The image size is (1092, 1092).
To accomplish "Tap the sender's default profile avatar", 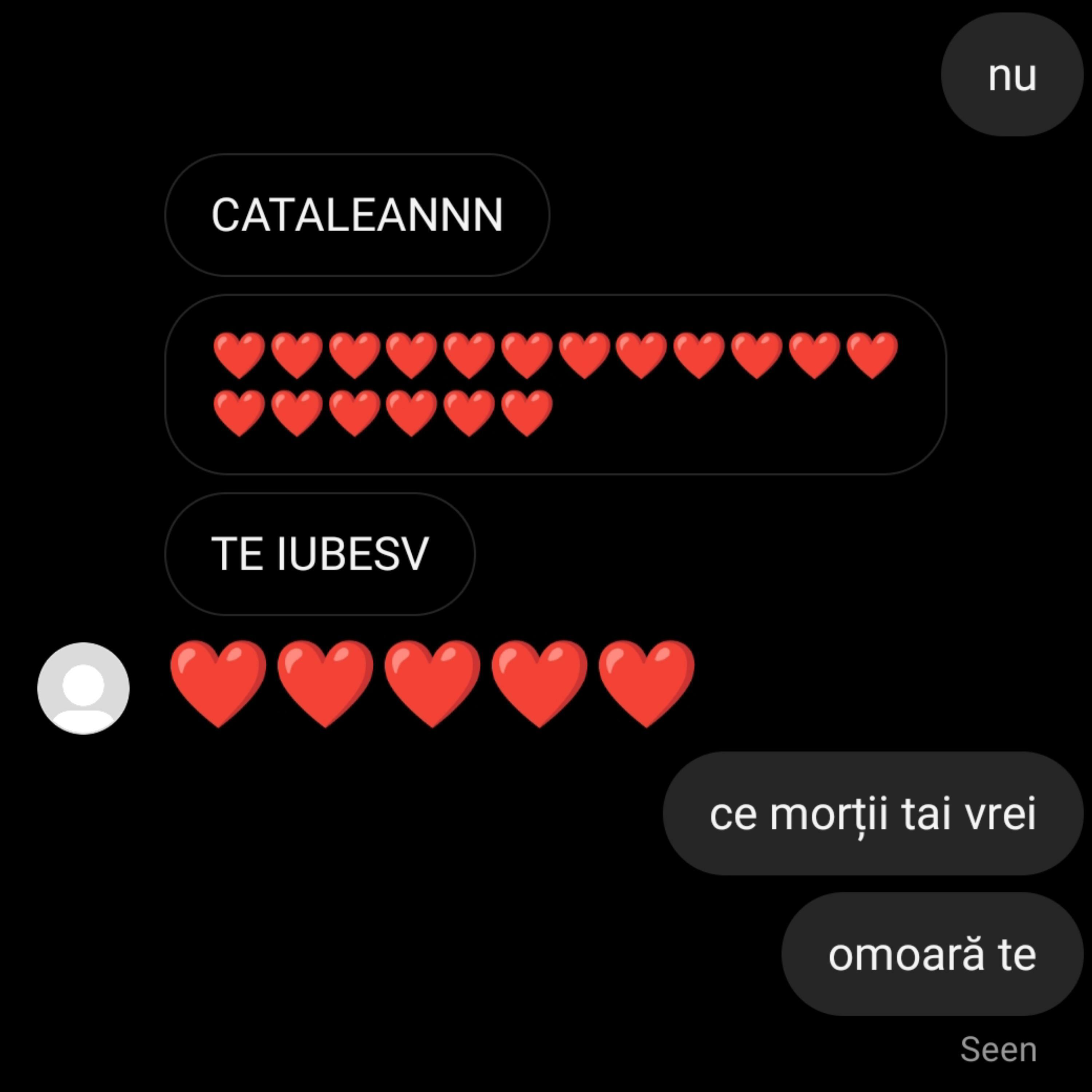I will click(x=83, y=688).
